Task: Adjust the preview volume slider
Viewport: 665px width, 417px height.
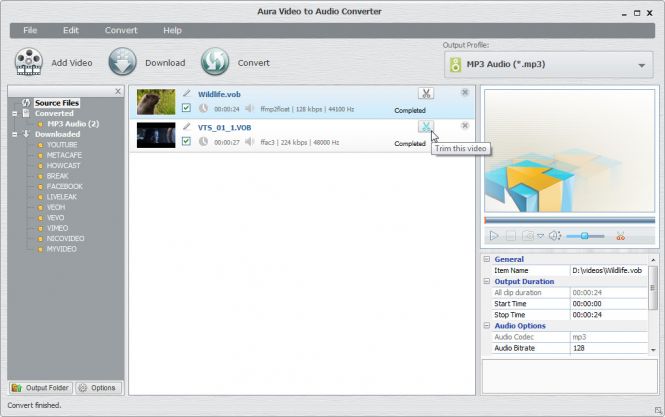Action: (586, 236)
